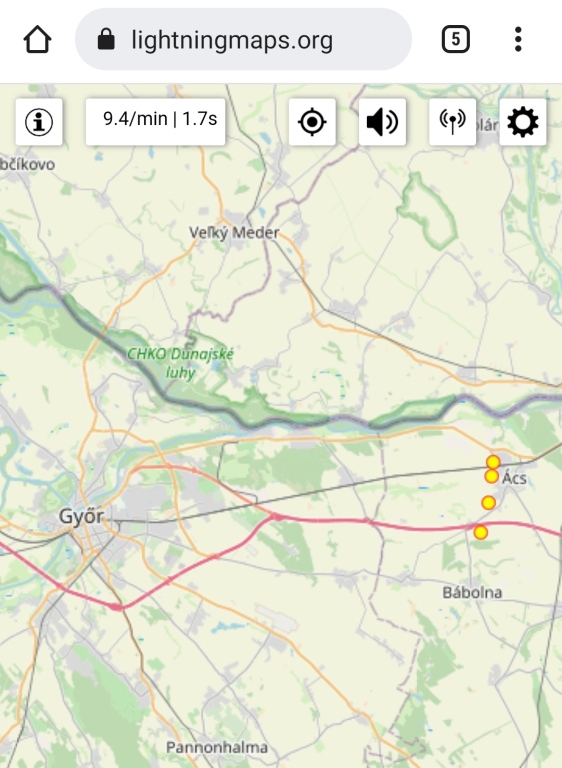Open the tab switcher showing 5

pyautogui.click(x=456, y=39)
